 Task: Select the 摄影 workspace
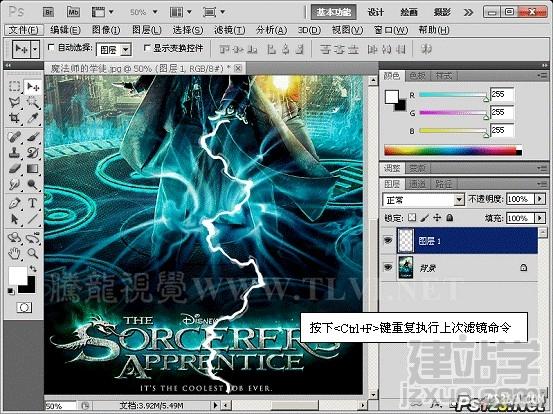(x=442, y=12)
